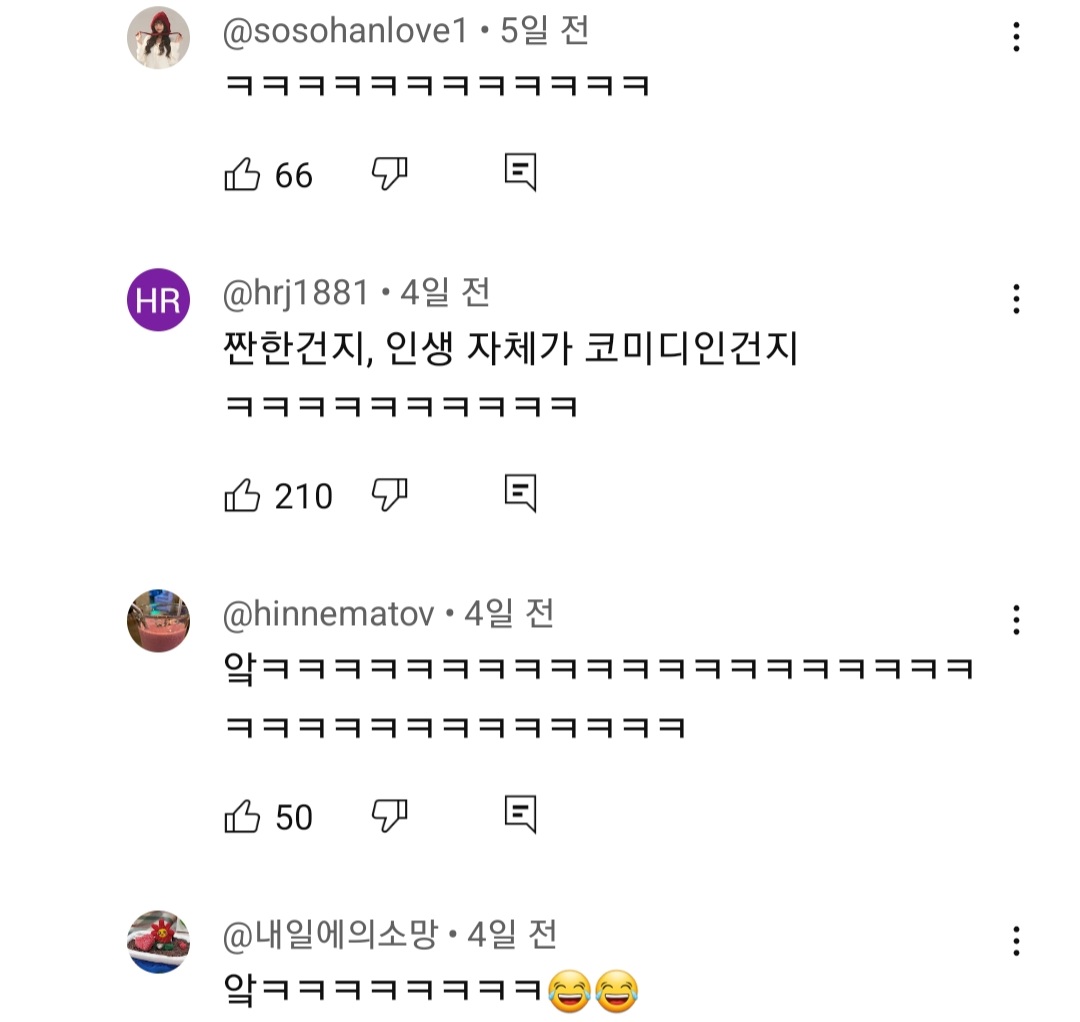Tap @hinnematov's profile picture
This screenshot has width=1080, height=1022.
coord(159,621)
